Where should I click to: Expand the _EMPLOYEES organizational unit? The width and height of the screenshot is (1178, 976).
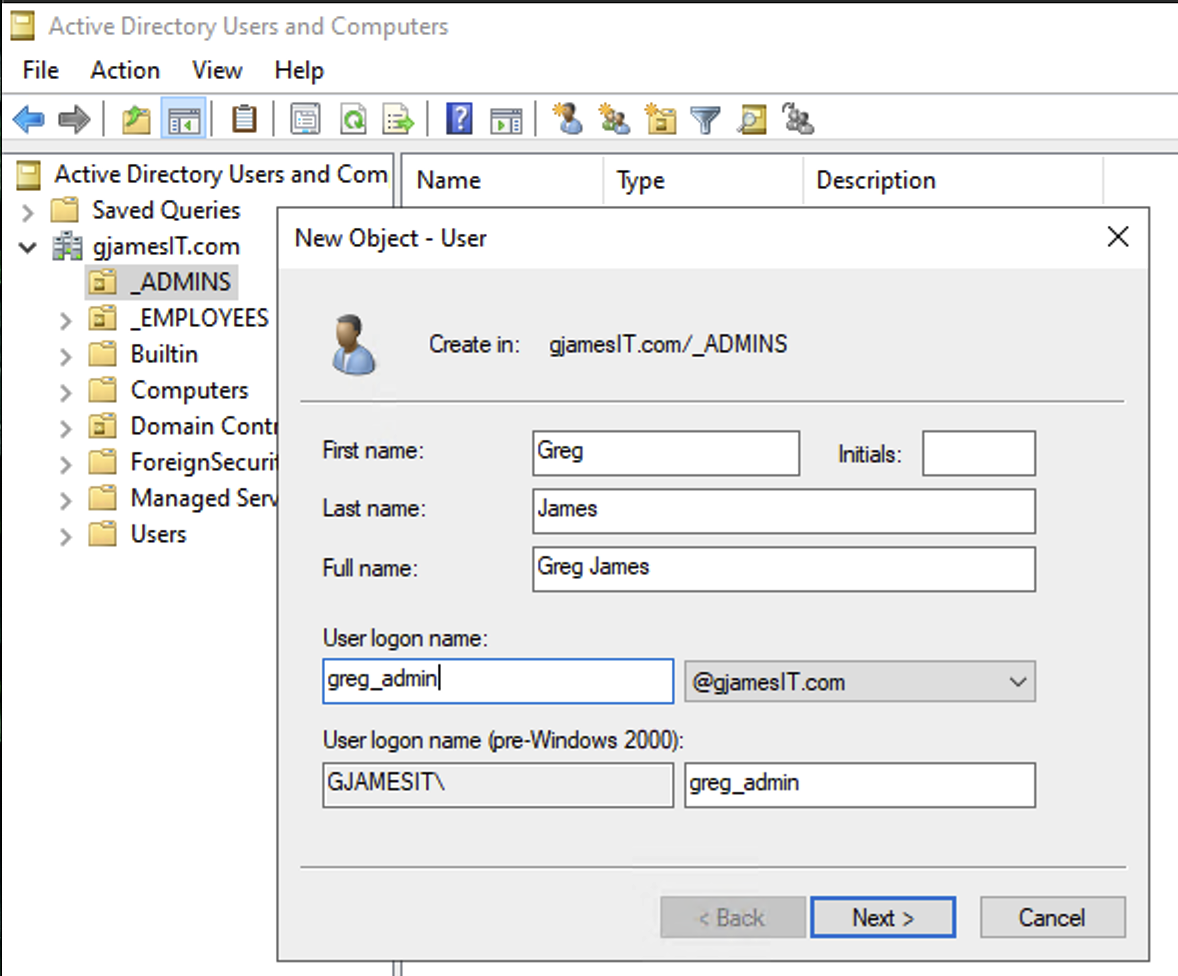pyautogui.click(x=64, y=318)
